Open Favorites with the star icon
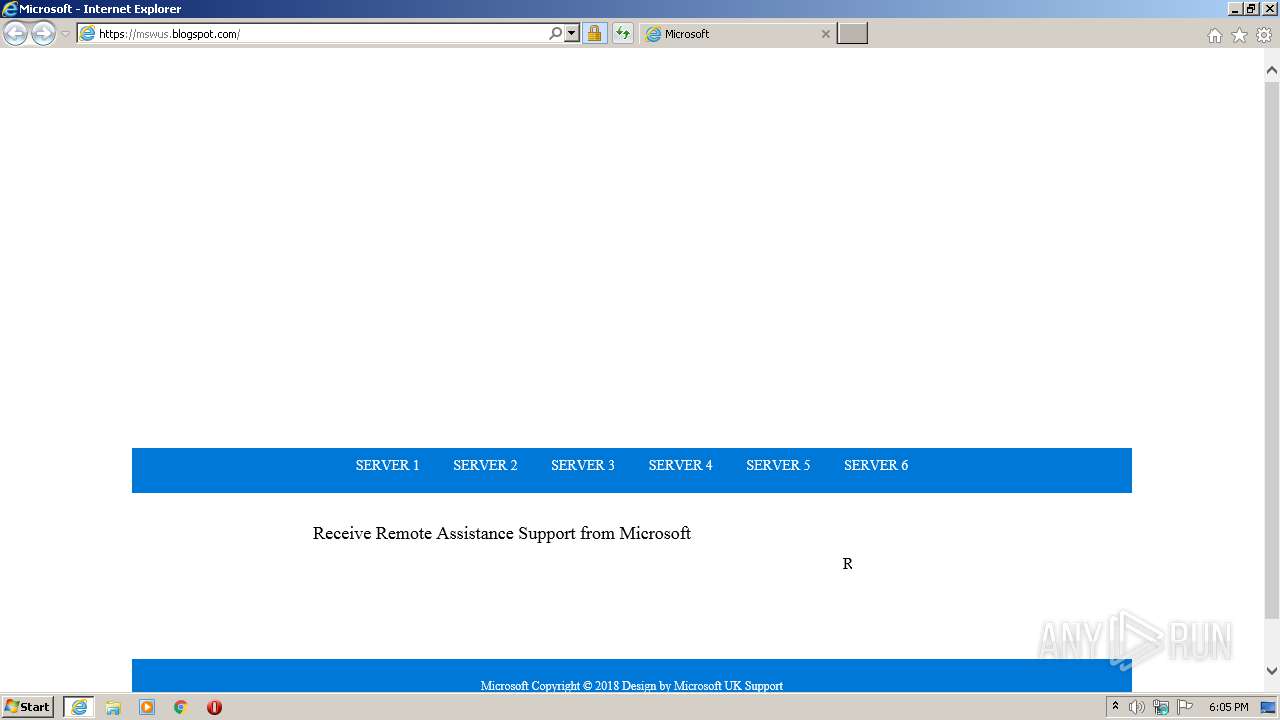Screen dimensions: 1280x720 coord(1239,35)
